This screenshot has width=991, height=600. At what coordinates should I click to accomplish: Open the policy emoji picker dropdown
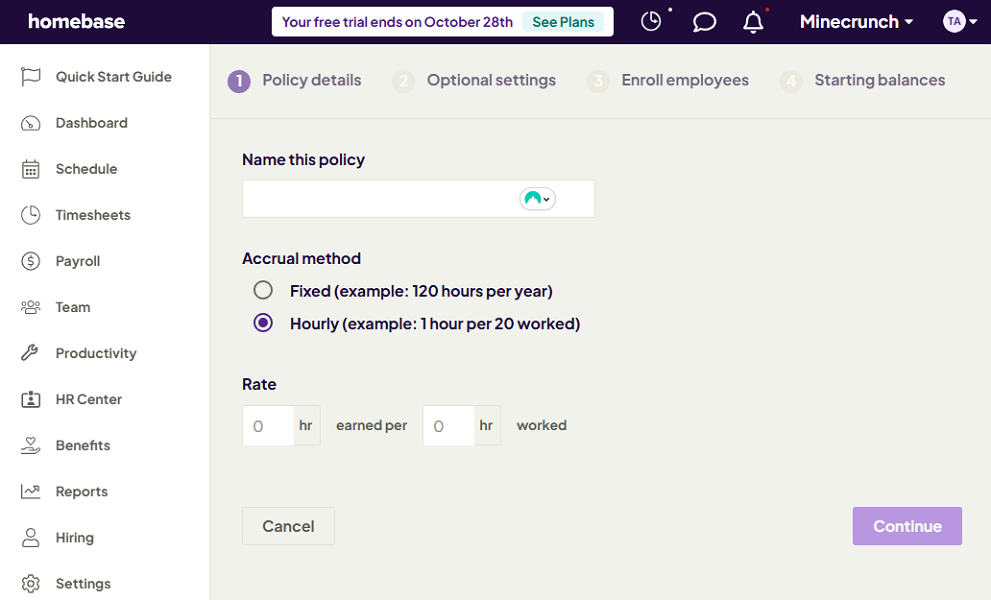[537, 198]
